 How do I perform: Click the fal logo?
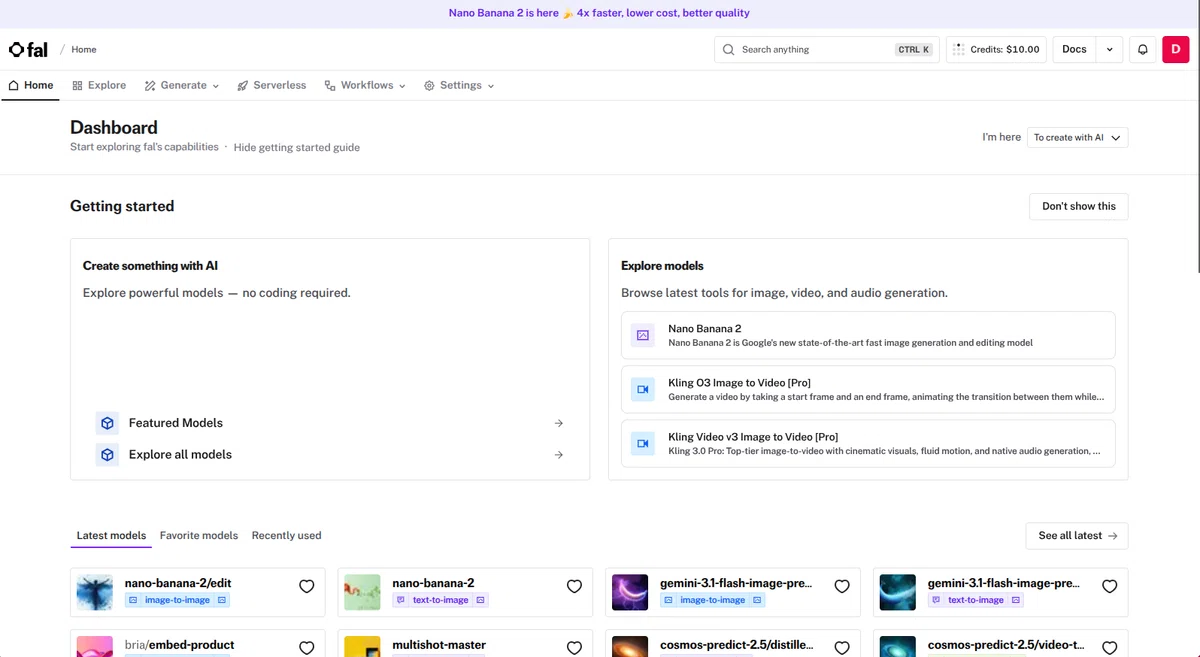[28, 50]
